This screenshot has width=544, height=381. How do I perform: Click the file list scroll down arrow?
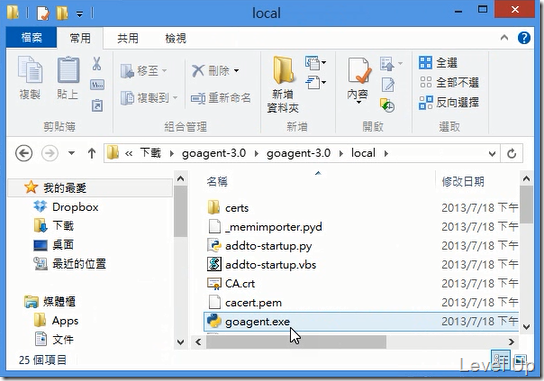(526, 327)
